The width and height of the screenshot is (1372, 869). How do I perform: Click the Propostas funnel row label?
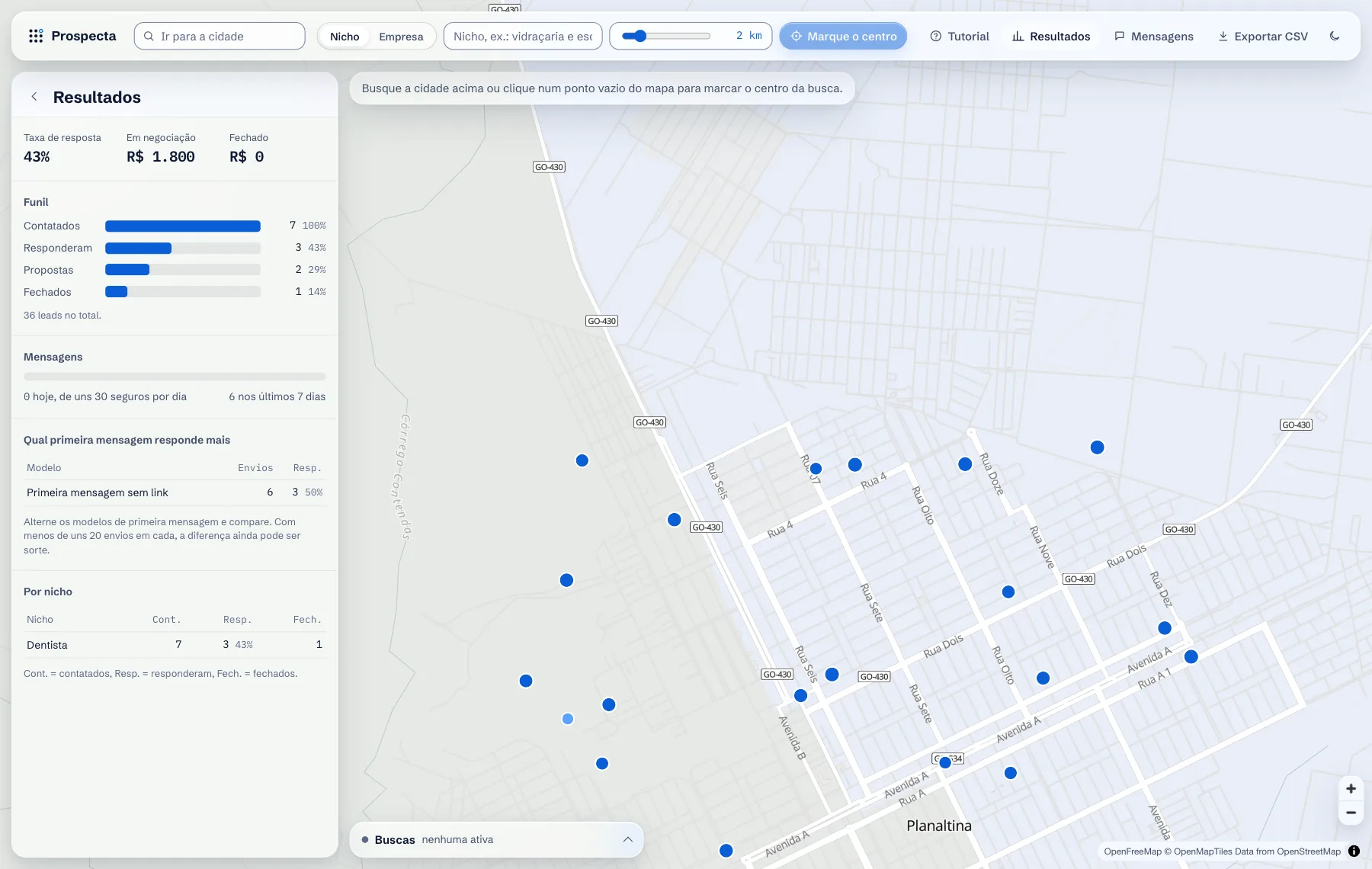tap(49, 270)
